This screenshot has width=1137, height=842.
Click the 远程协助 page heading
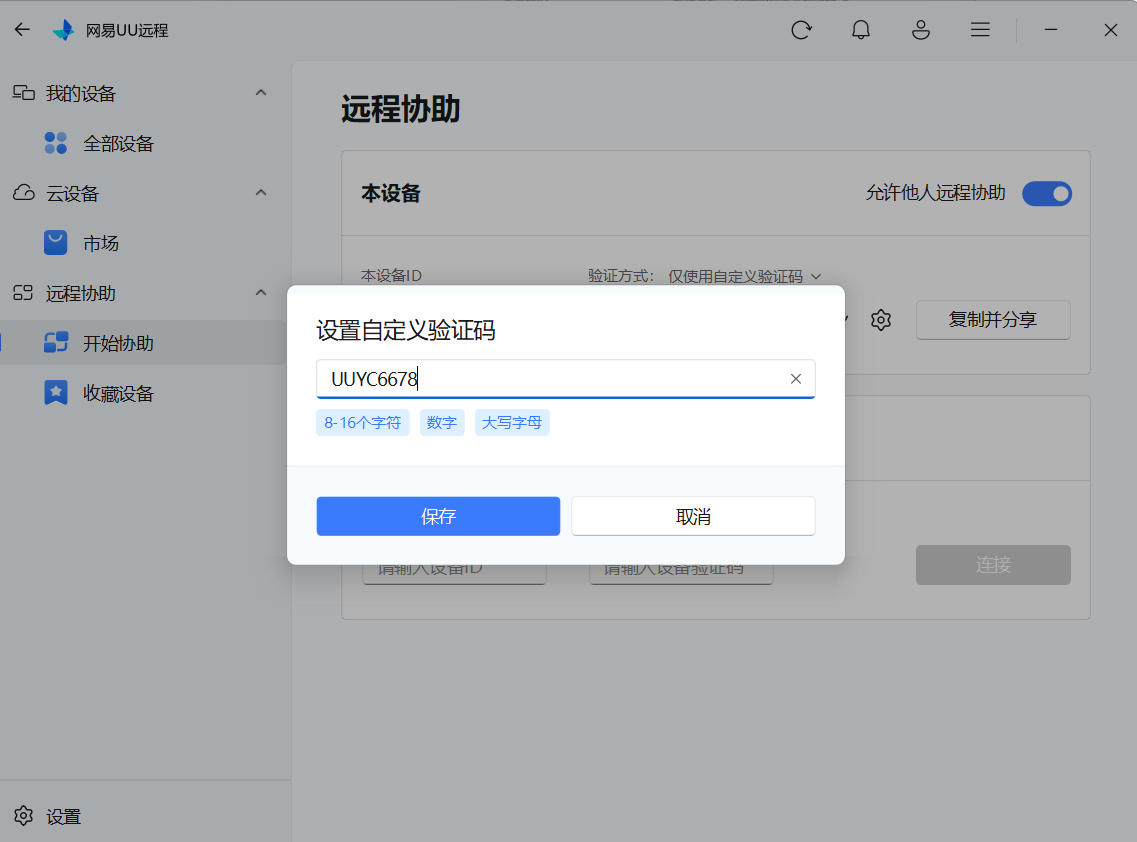pos(401,110)
